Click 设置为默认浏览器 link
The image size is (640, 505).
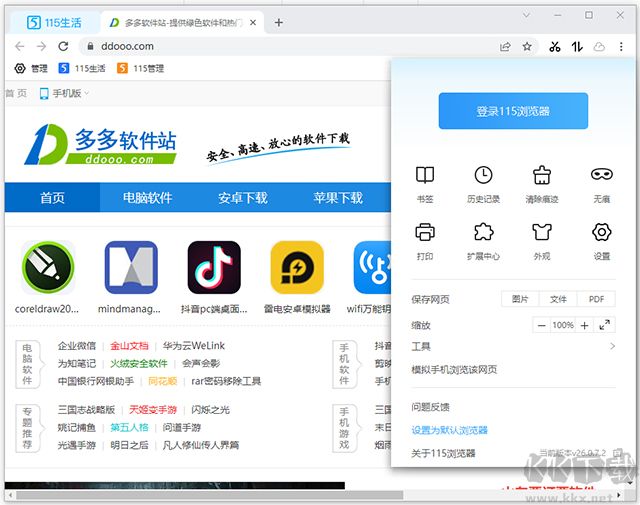(449, 430)
